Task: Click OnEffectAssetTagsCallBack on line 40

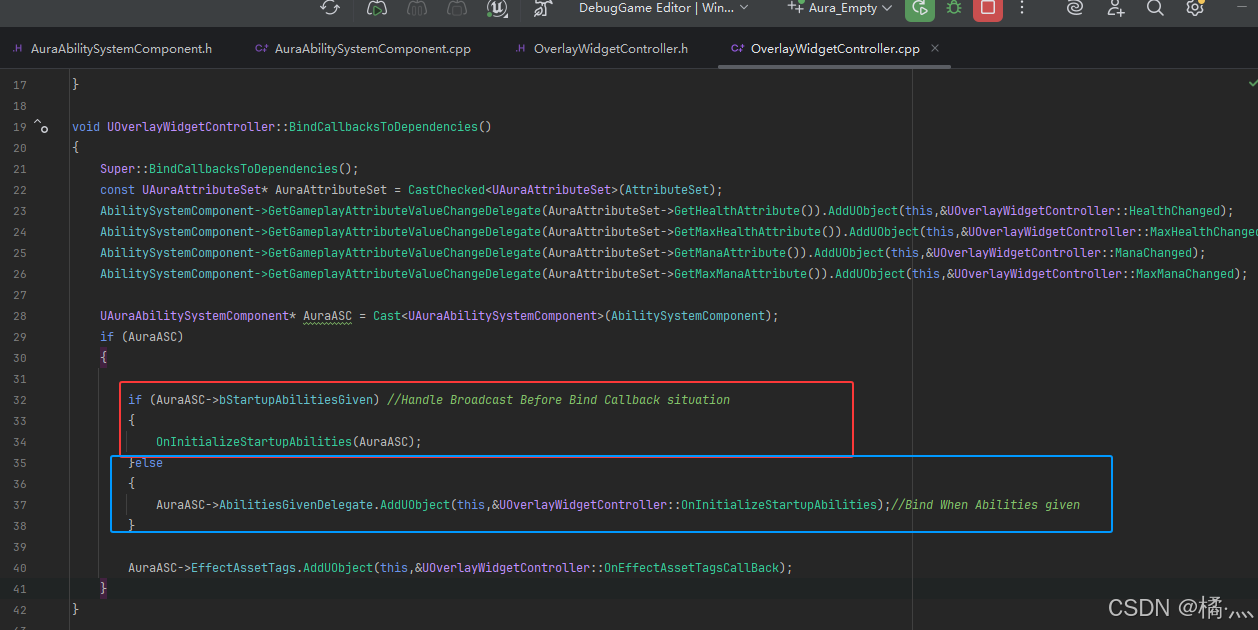Action: click(x=691, y=568)
